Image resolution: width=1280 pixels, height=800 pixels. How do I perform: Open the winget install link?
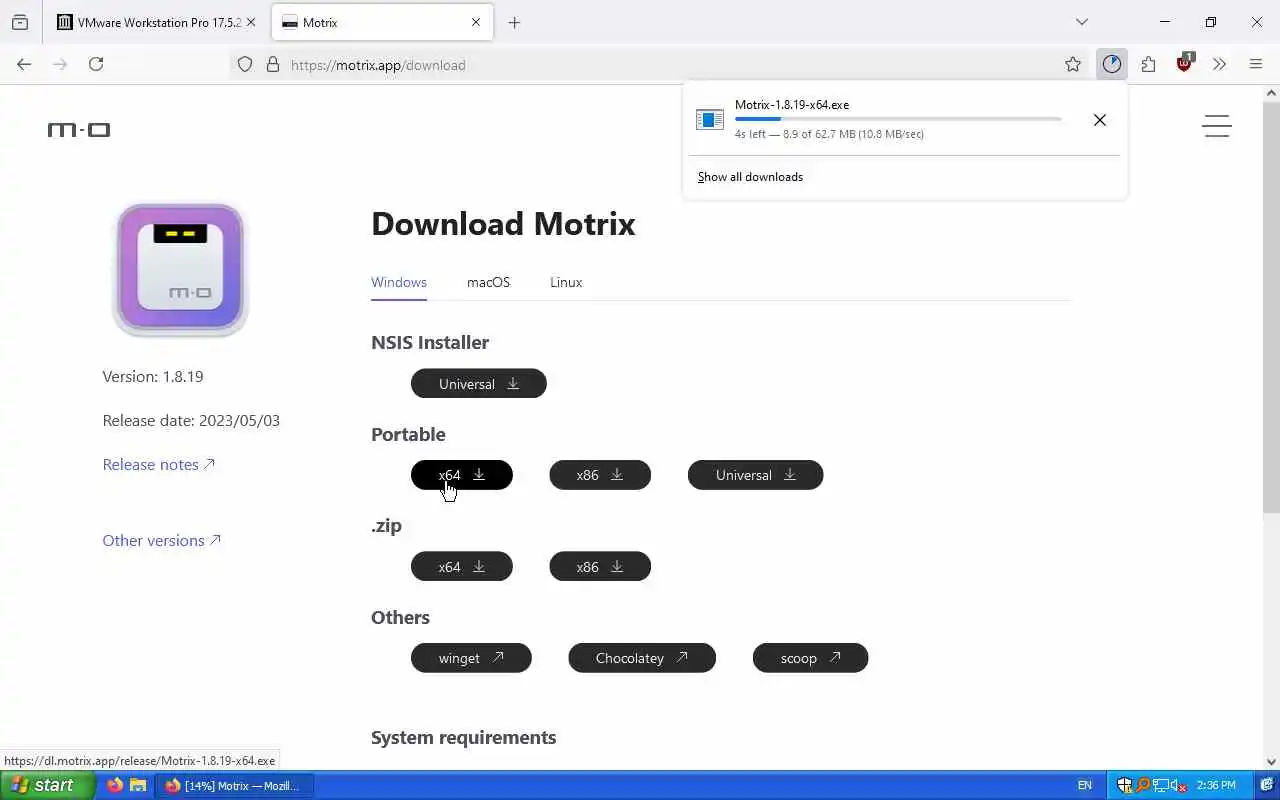tap(471, 658)
